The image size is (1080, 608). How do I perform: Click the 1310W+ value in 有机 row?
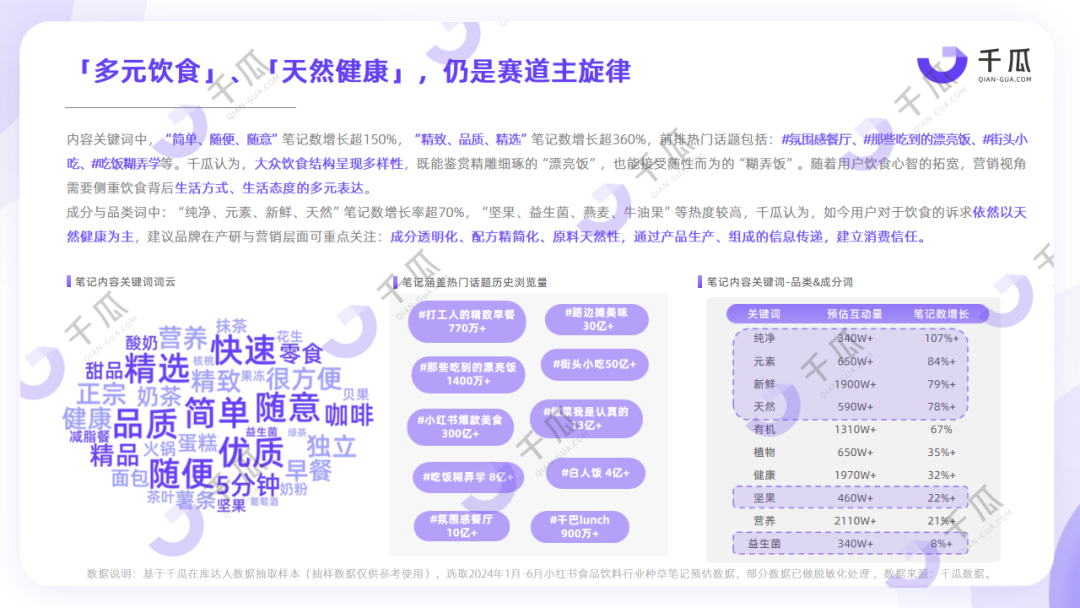(x=855, y=430)
